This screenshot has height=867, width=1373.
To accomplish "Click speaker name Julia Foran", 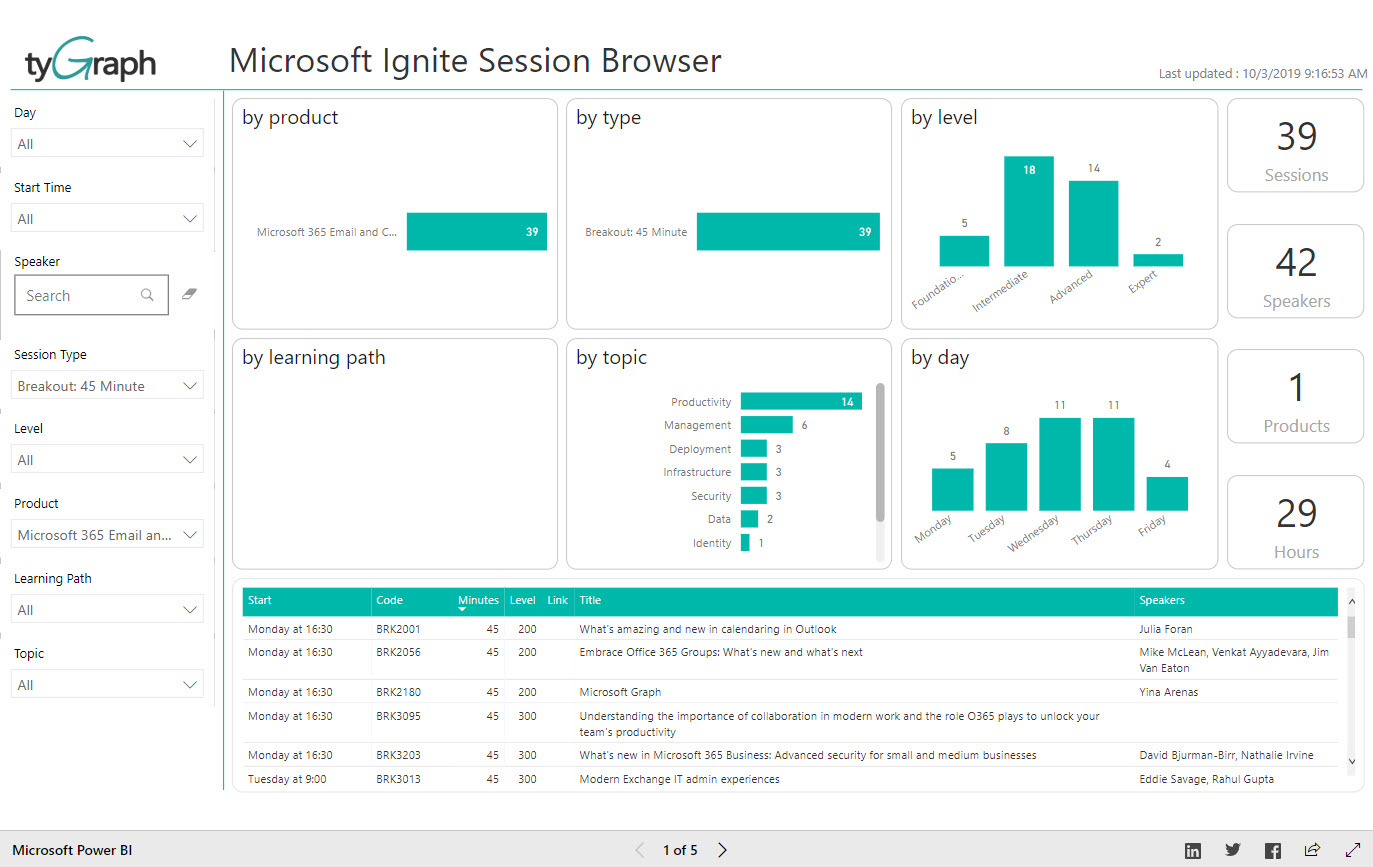I will (x=1165, y=629).
